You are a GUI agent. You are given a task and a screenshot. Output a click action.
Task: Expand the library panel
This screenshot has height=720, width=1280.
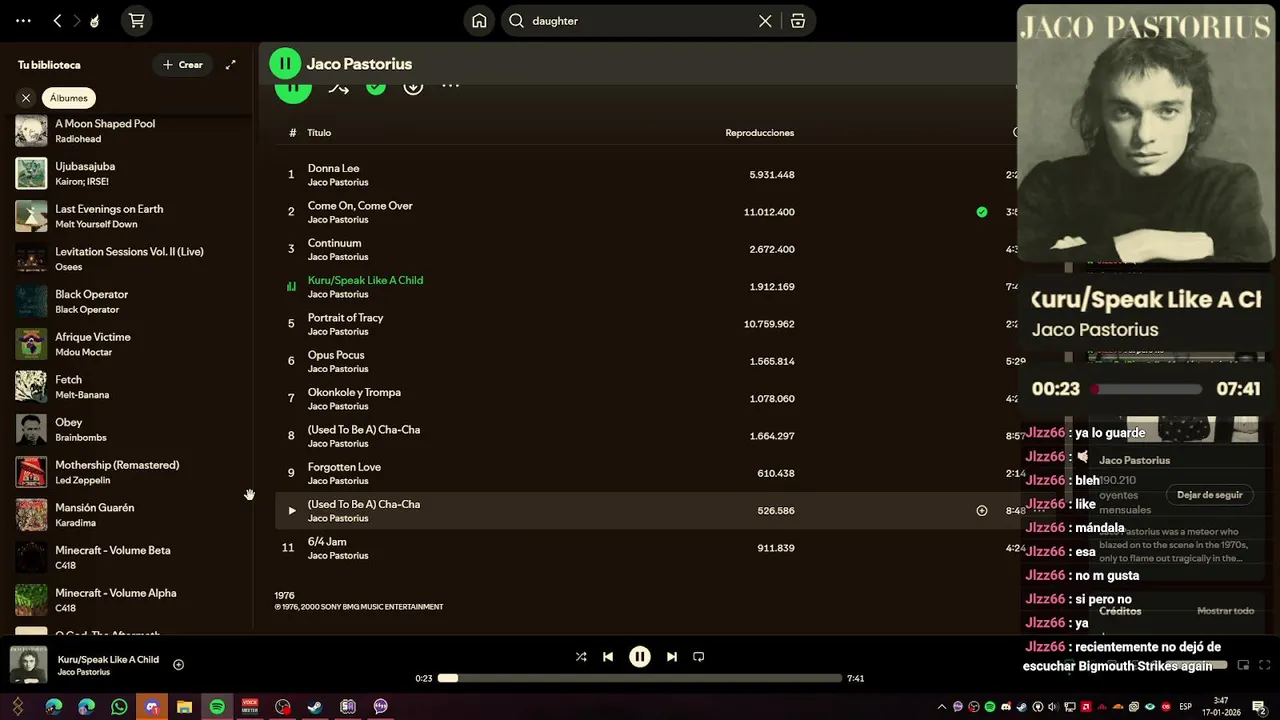[x=231, y=65]
